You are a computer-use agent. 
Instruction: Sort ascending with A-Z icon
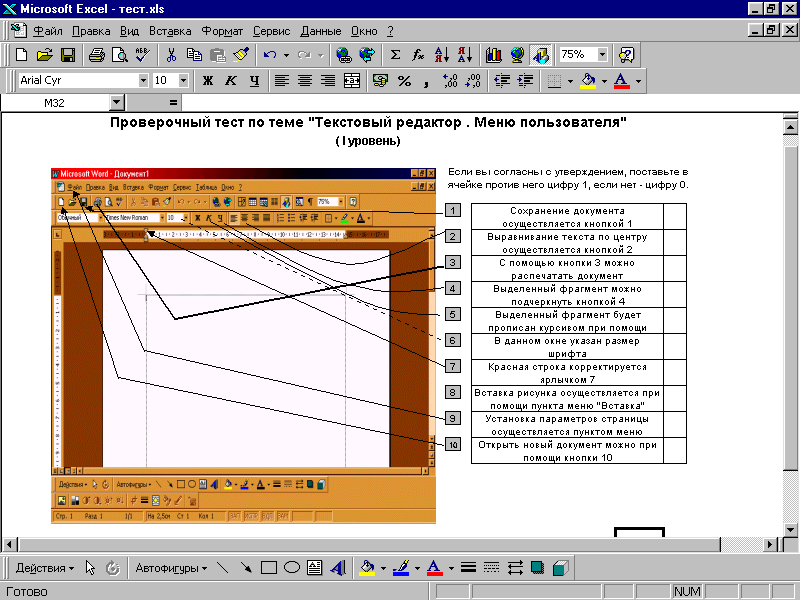(442, 55)
